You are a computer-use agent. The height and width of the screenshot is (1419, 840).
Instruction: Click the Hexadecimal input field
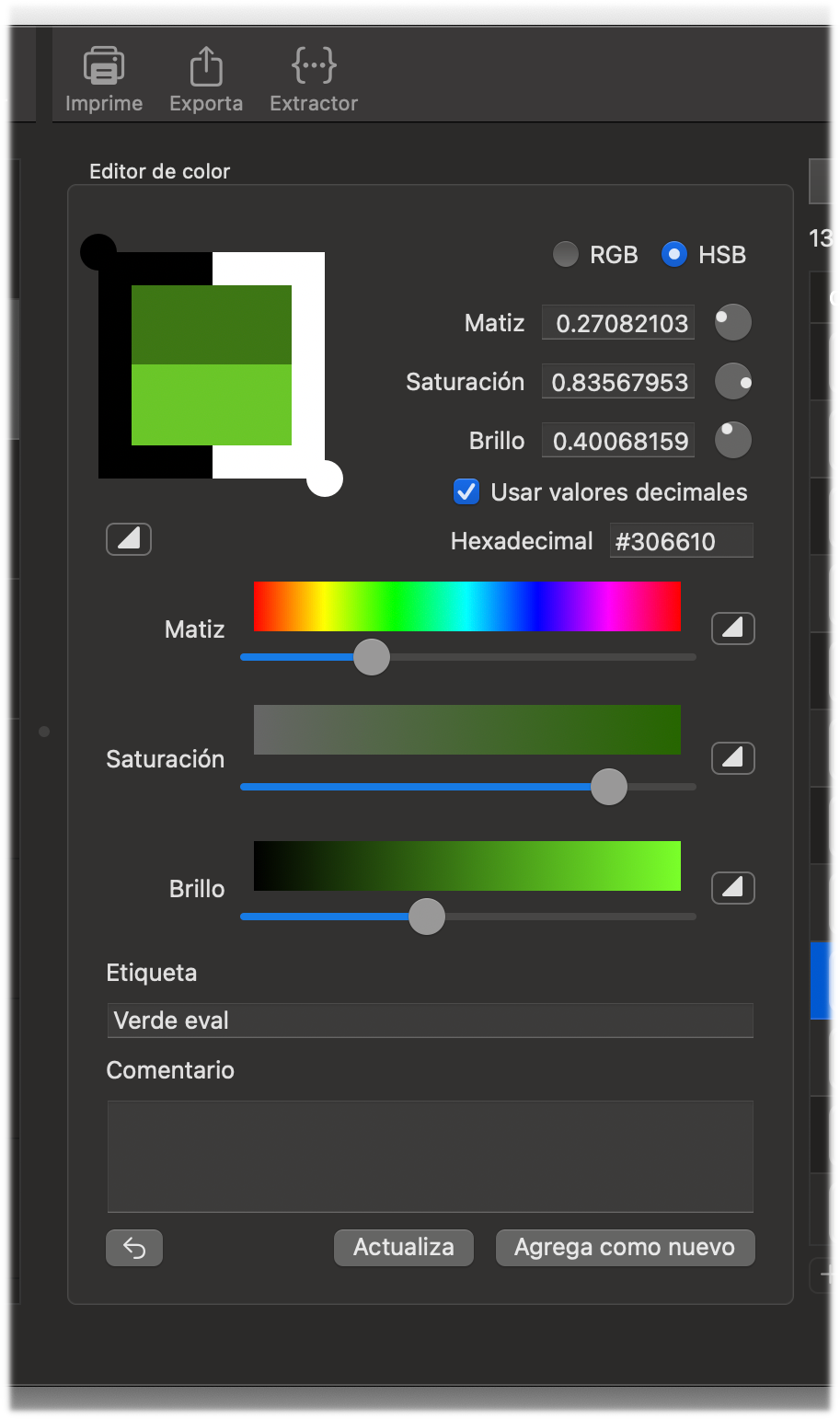pyautogui.click(x=681, y=541)
